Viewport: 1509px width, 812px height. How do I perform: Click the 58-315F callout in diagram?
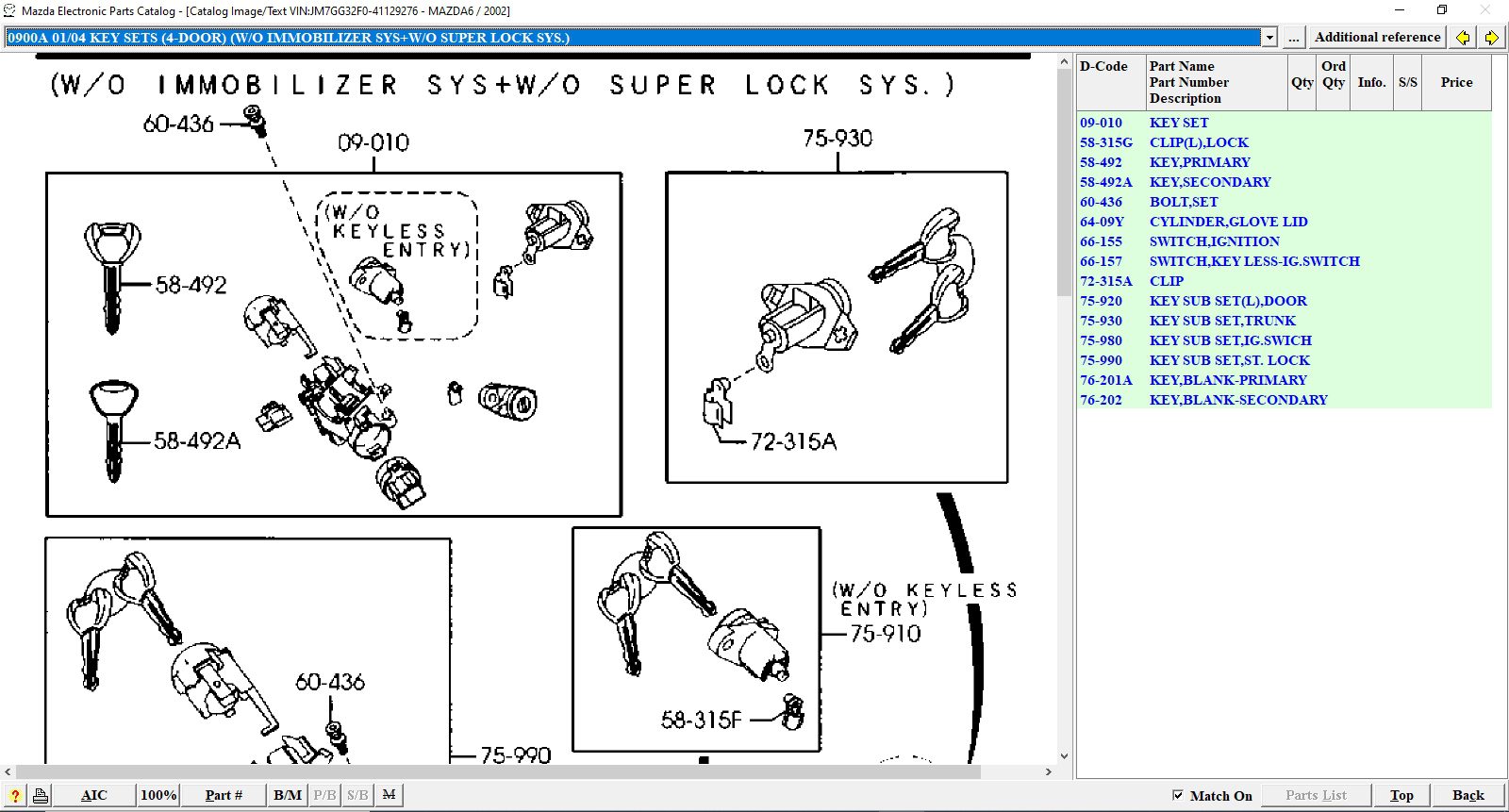[x=702, y=721]
